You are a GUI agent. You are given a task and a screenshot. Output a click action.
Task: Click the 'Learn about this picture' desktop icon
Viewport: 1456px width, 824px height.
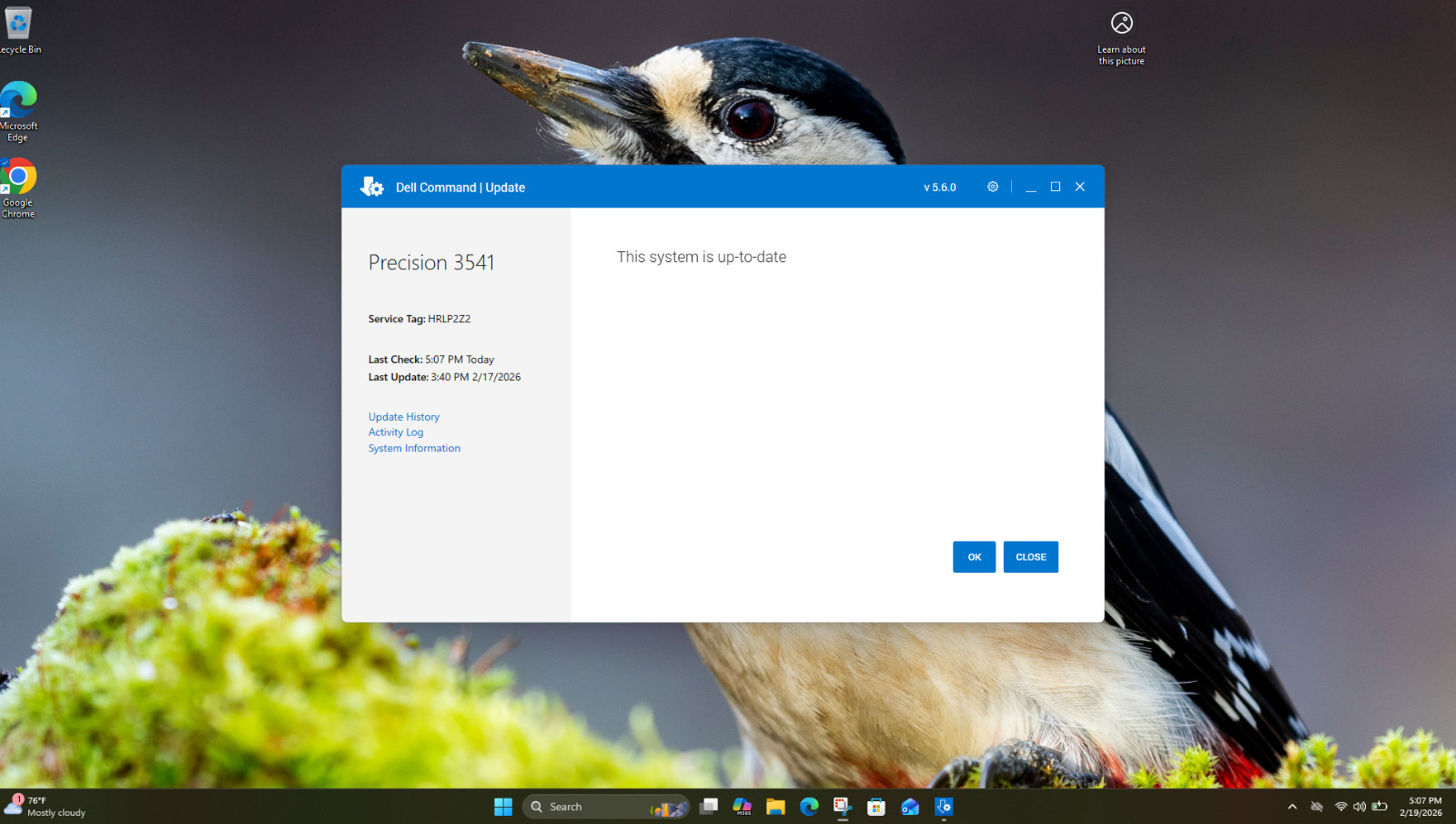pos(1121,38)
